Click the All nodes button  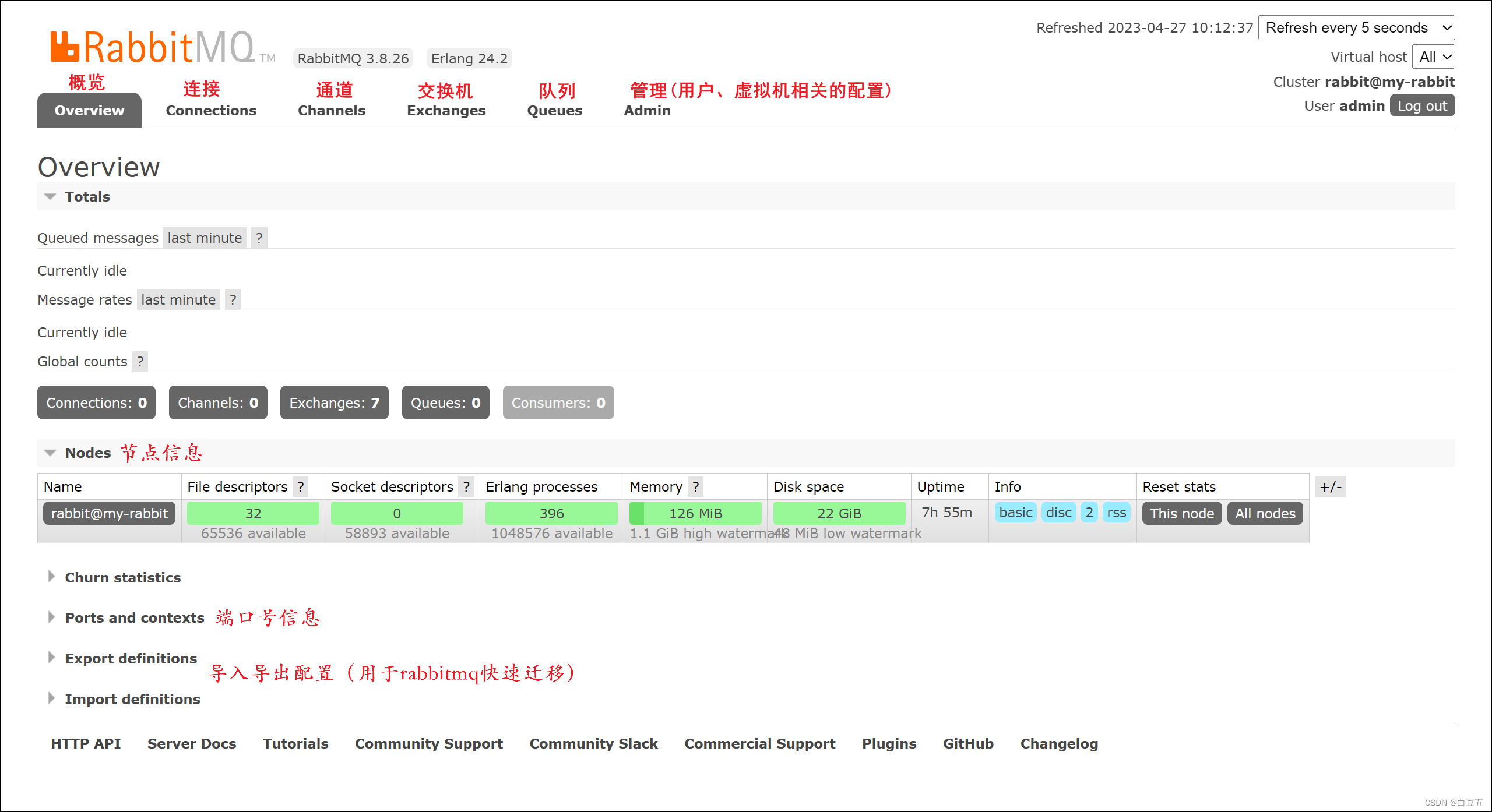pos(1264,513)
